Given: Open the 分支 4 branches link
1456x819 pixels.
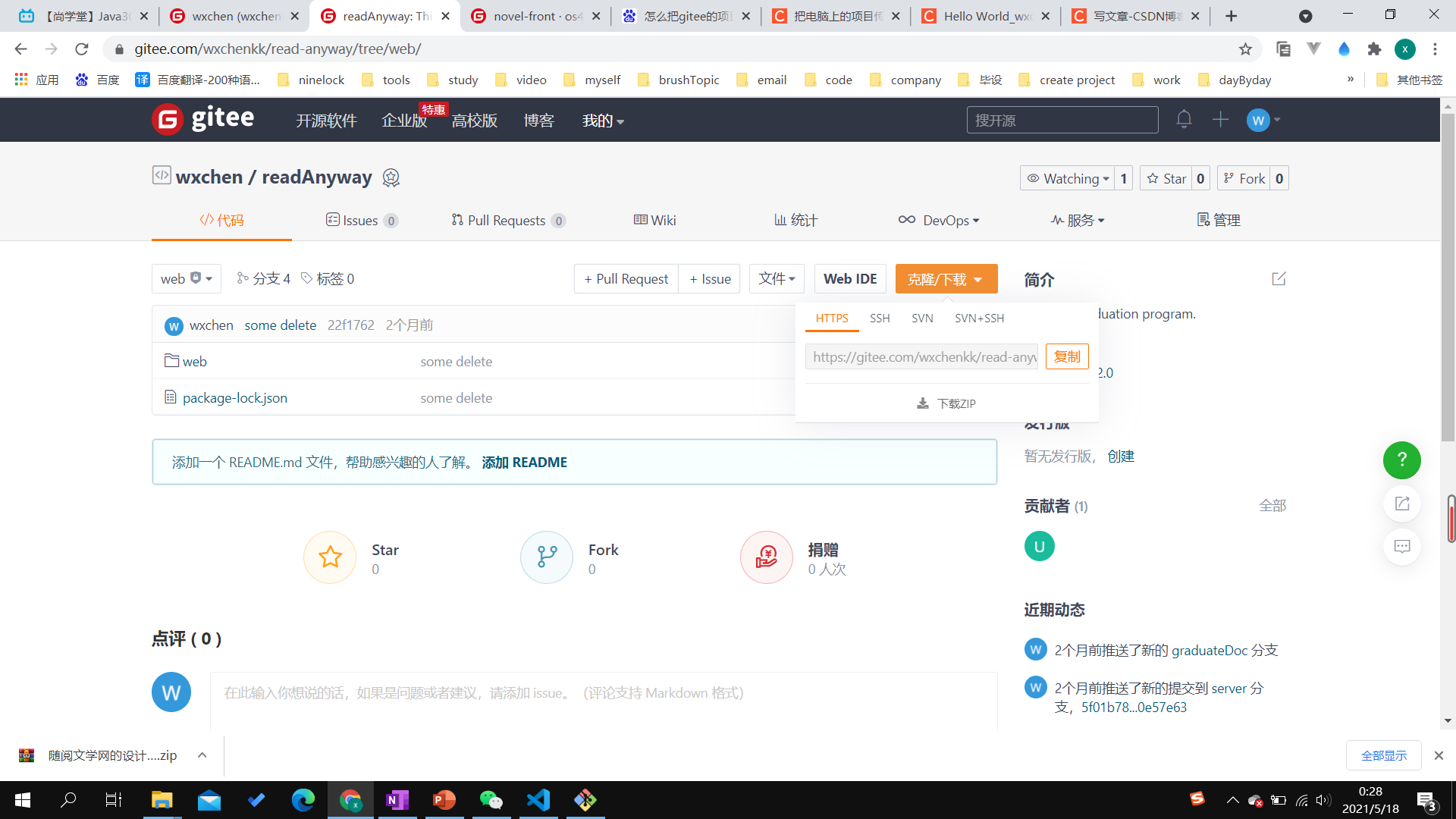Looking at the screenshot, I should (263, 278).
